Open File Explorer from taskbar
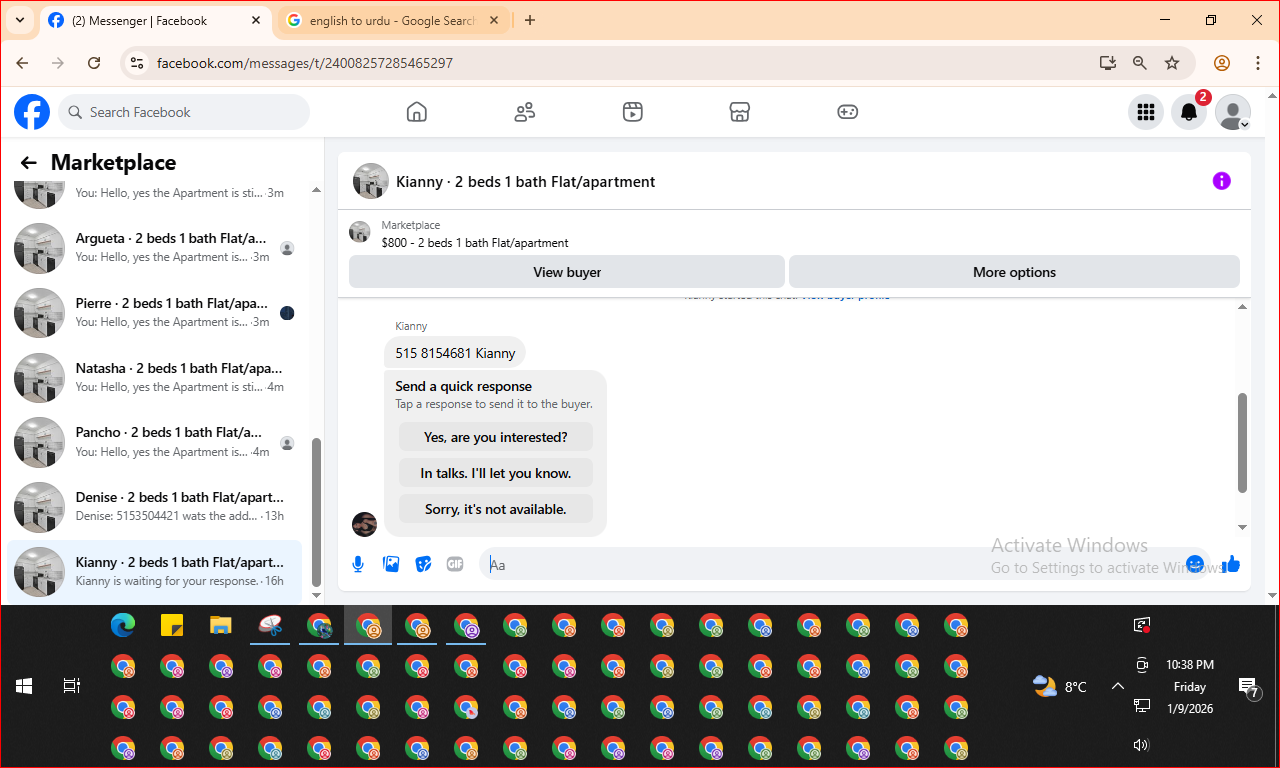This screenshot has width=1280, height=768. click(221, 626)
